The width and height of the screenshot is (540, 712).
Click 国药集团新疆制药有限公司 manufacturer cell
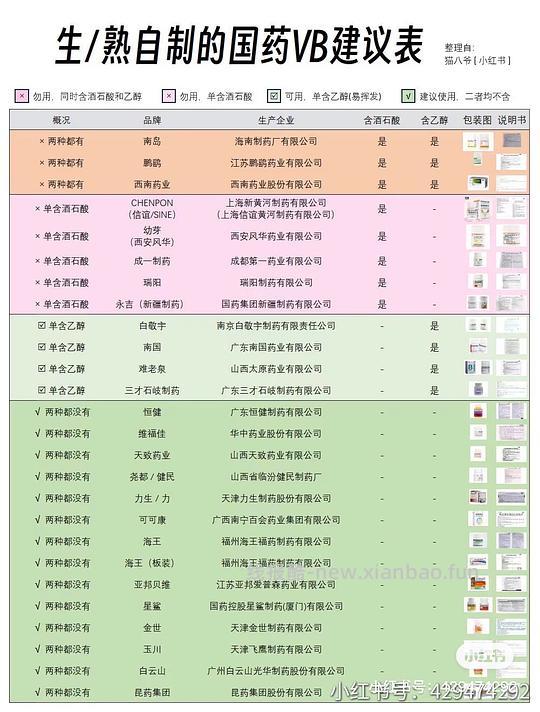(x=276, y=304)
